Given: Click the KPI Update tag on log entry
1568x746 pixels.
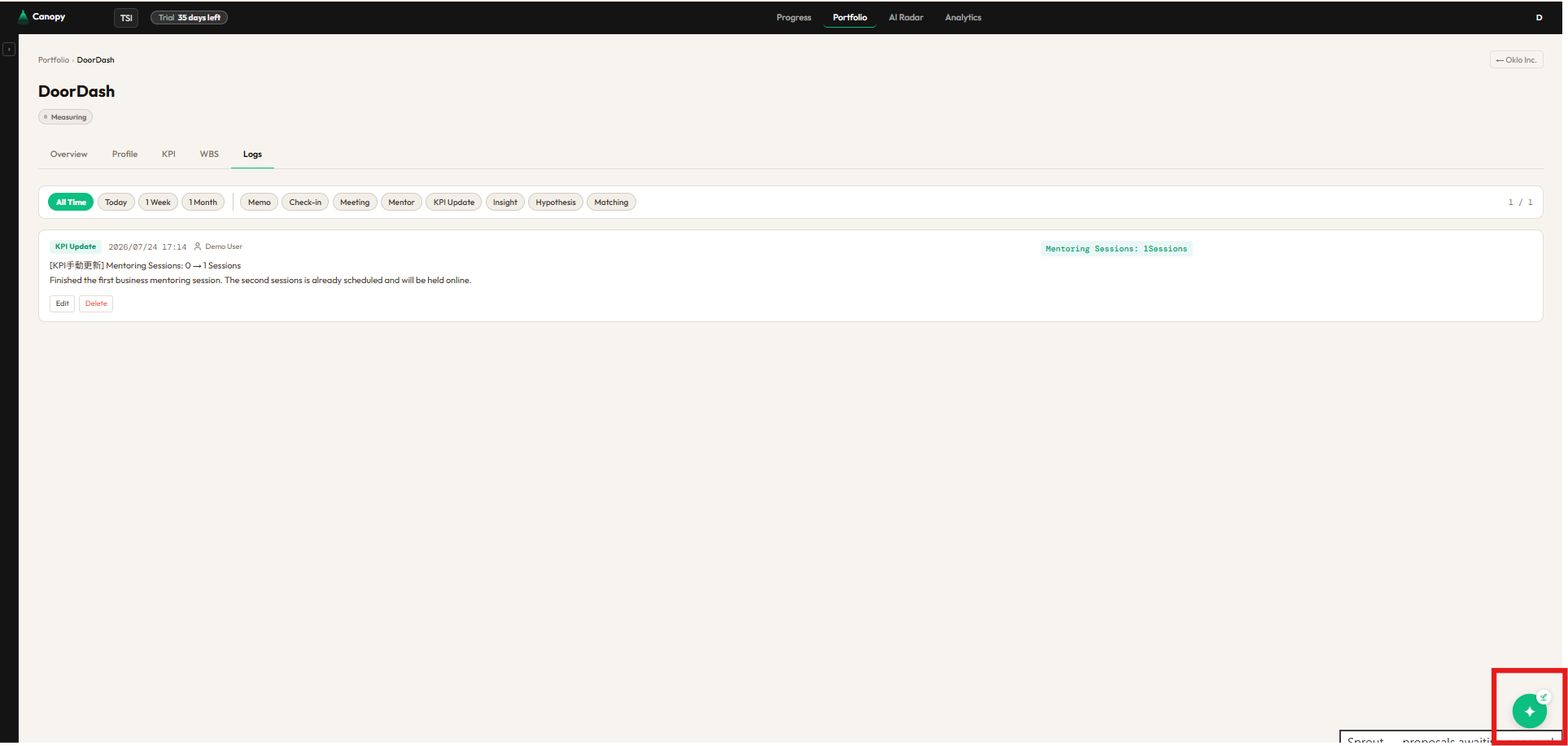Looking at the screenshot, I should 75,246.
